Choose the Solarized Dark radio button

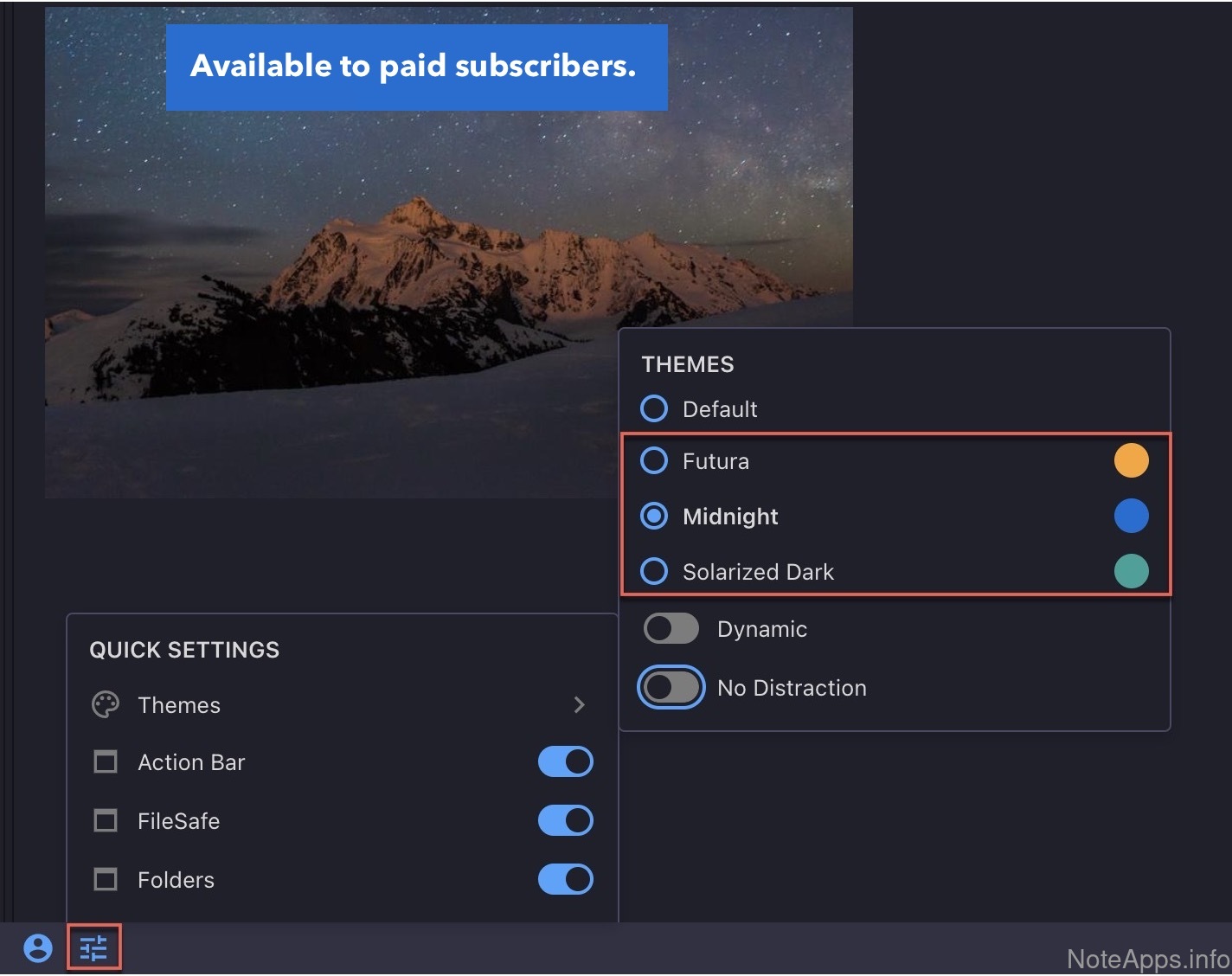(654, 571)
